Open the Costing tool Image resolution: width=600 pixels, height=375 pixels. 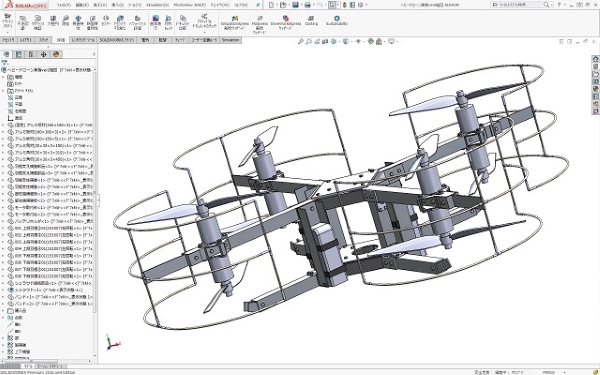click(x=311, y=21)
